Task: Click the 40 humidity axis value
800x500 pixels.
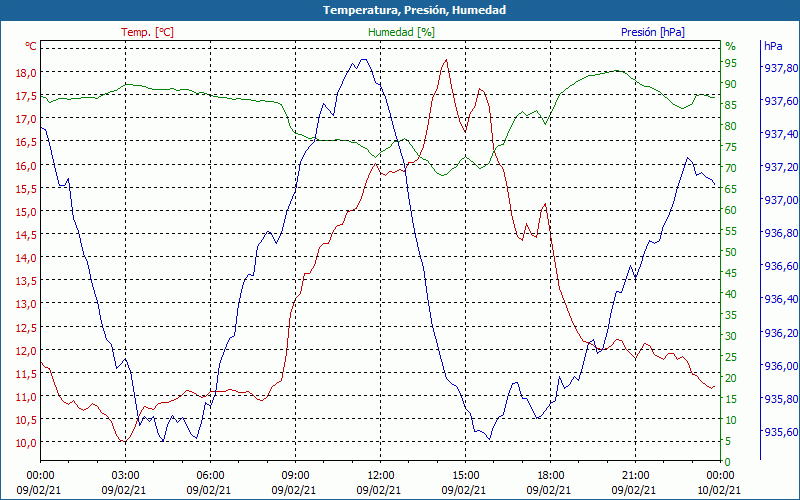Action: (x=731, y=294)
